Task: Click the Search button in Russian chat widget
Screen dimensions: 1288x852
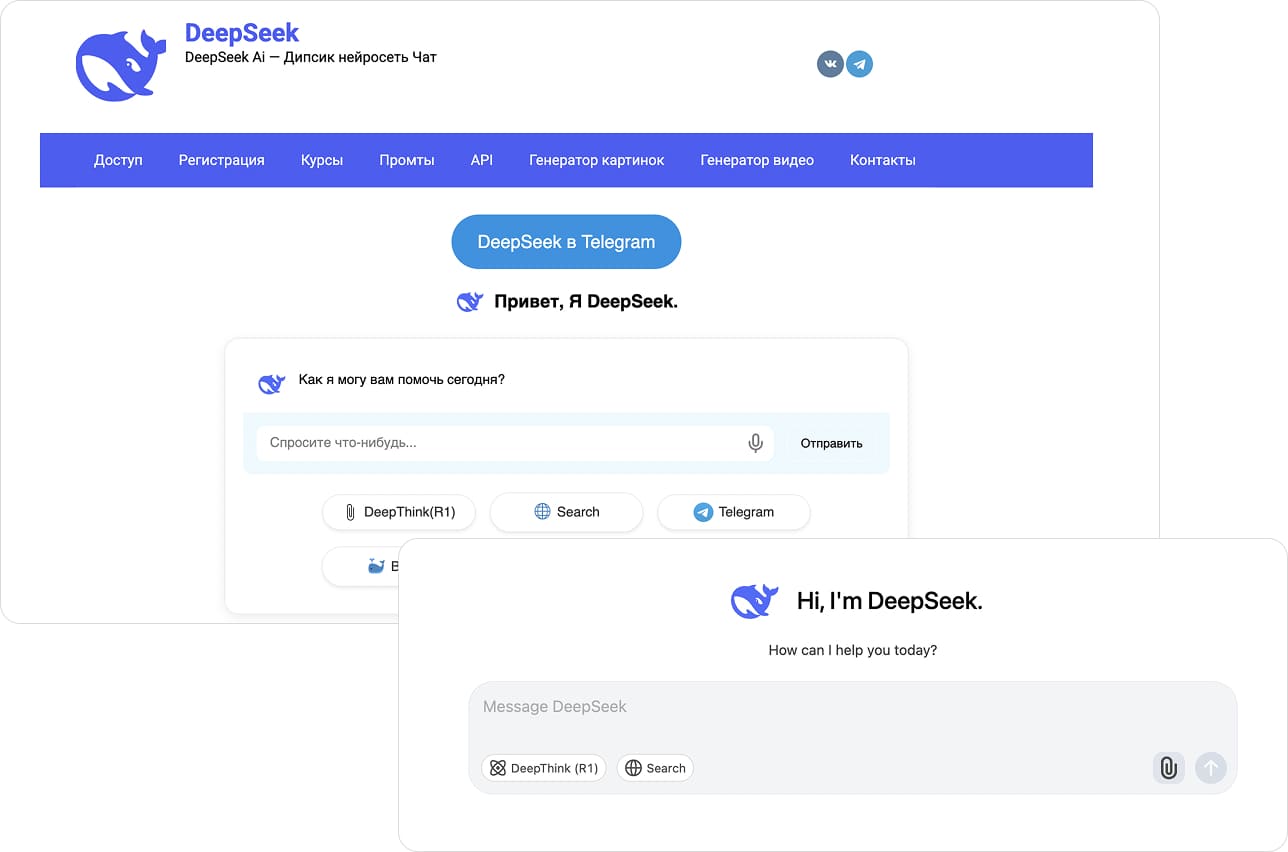Action: tap(566, 512)
